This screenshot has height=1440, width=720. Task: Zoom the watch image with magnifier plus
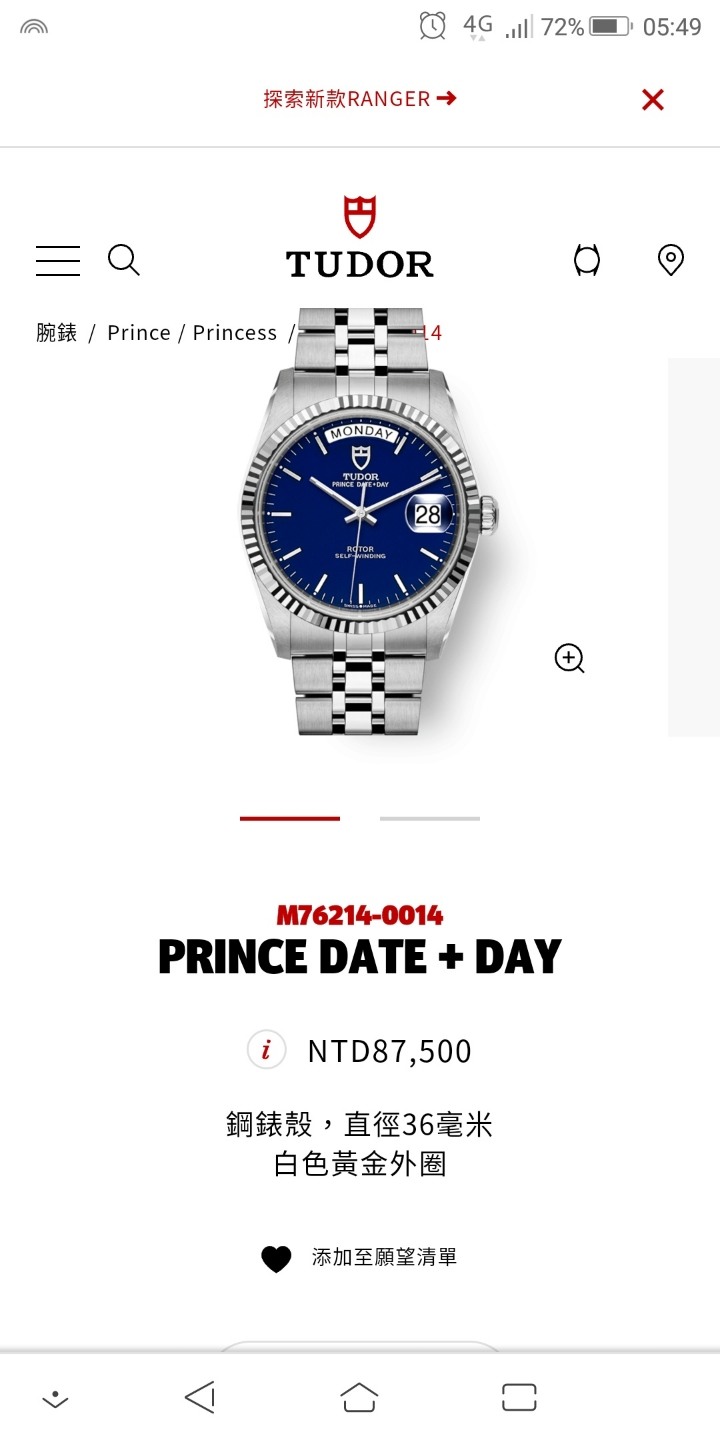569,658
